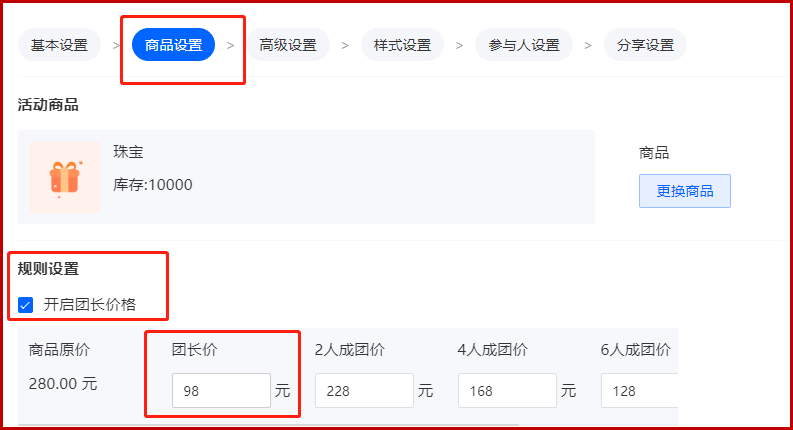The width and height of the screenshot is (793, 430).
Task: Open the 参与人设置 step
Action: tap(524, 45)
